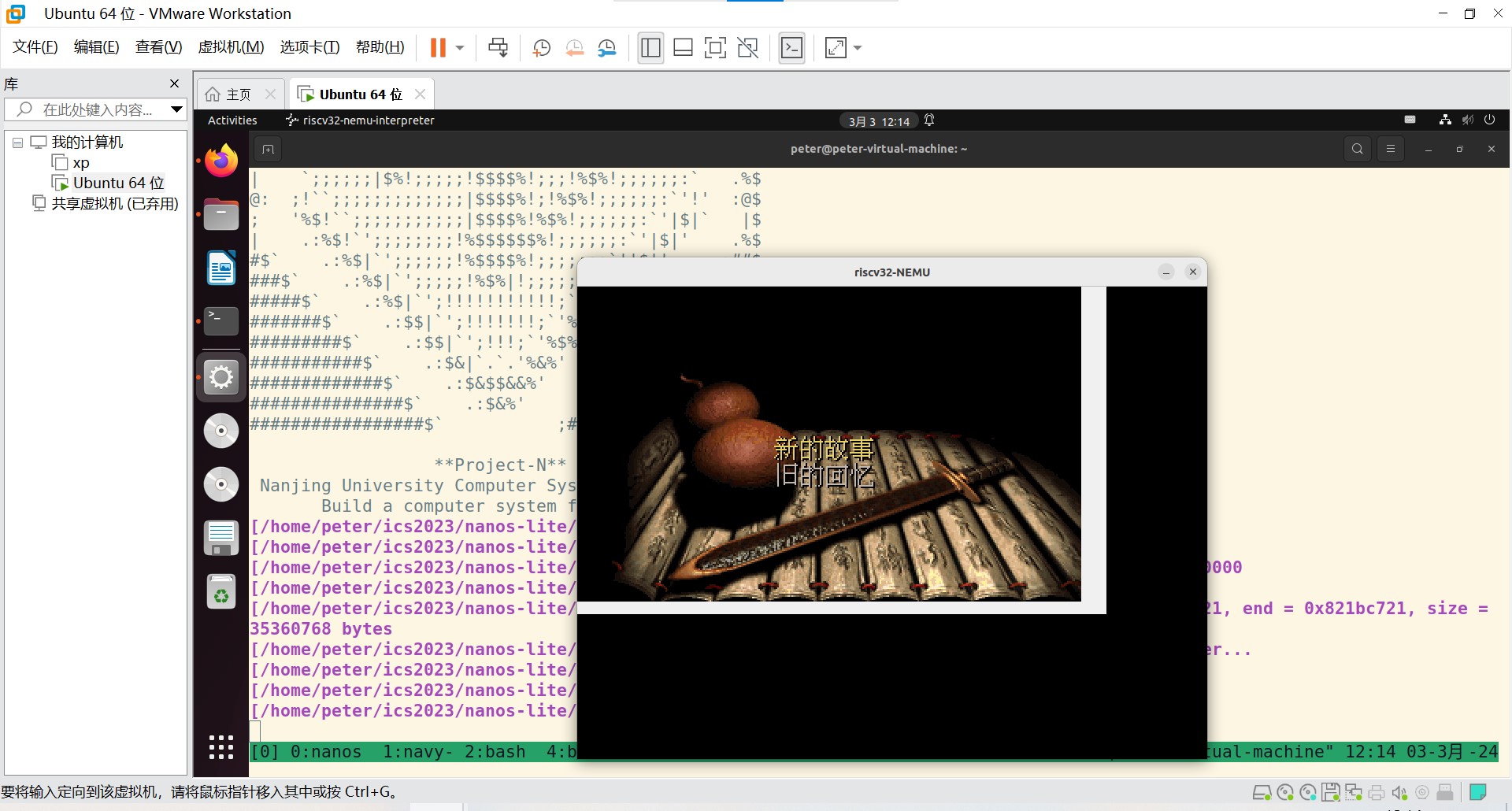Open the 帮助(H) menu

click(x=380, y=47)
